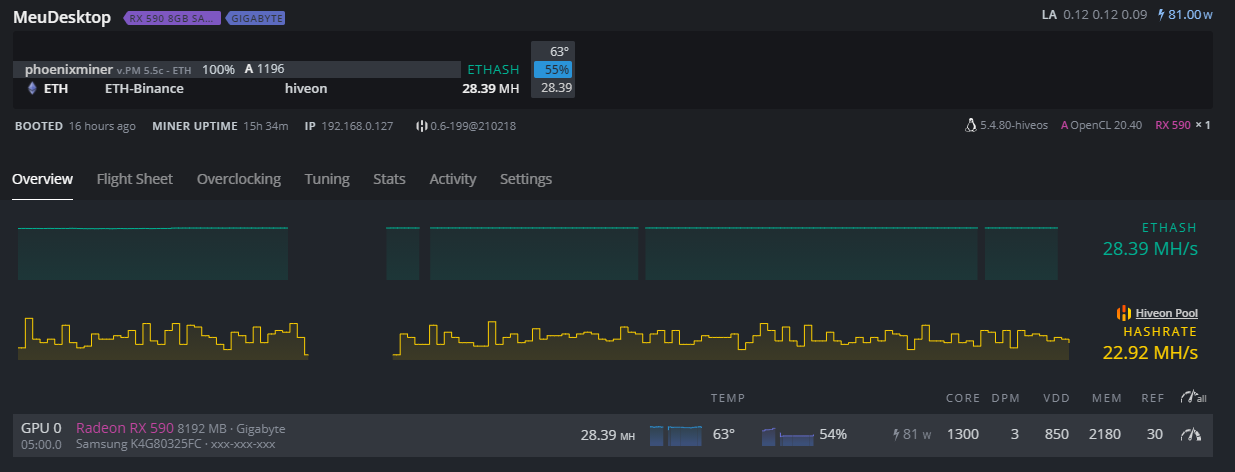This screenshot has height=472, width=1235.
Task: Go to the Tuning tab
Action: 327,179
